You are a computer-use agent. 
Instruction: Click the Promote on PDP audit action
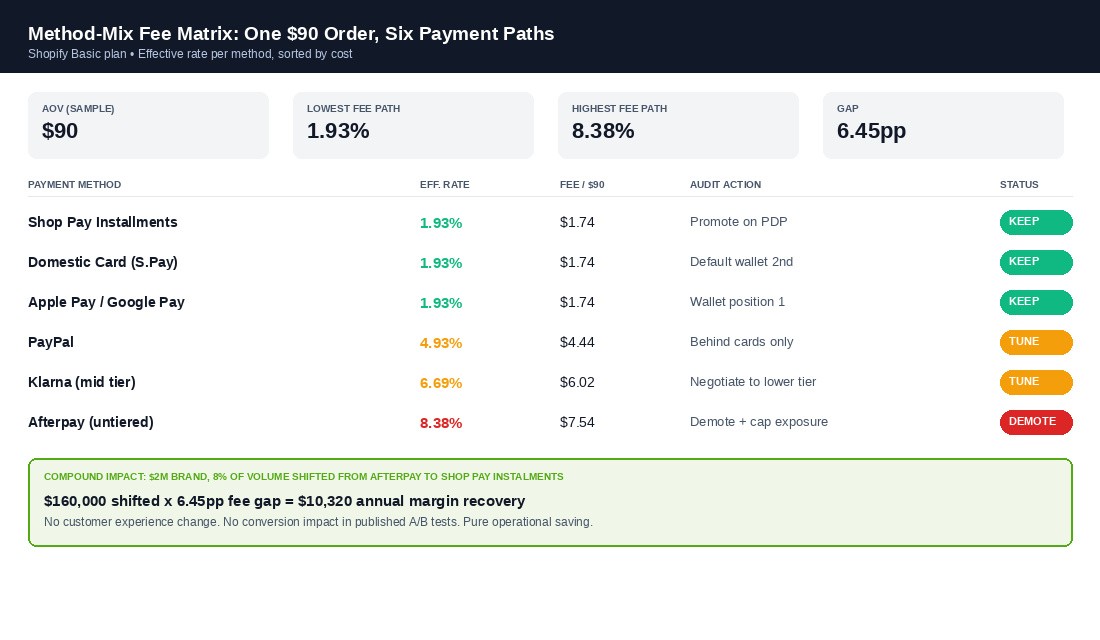[738, 222]
